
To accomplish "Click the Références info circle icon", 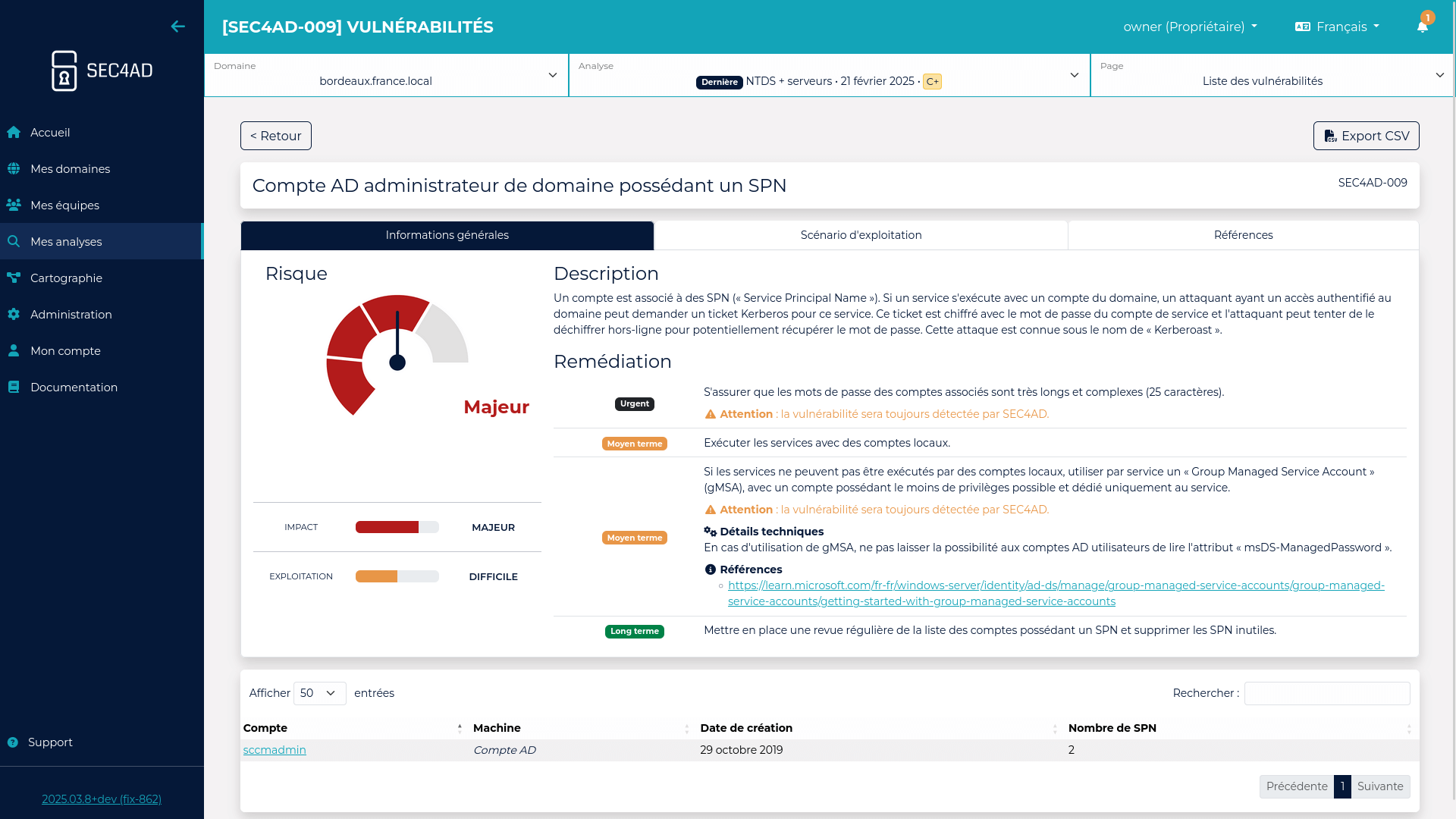I will tap(711, 570).
